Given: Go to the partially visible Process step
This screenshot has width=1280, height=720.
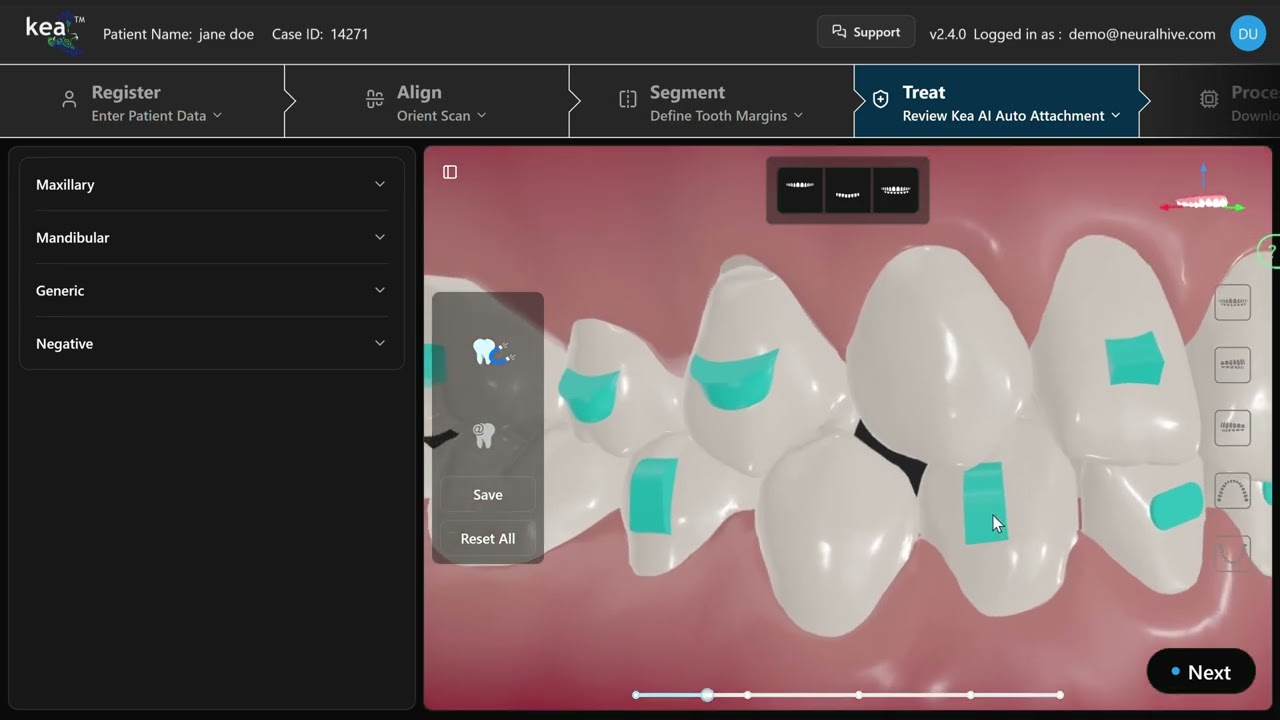Looking at the screenshot, I should 1215,101.
